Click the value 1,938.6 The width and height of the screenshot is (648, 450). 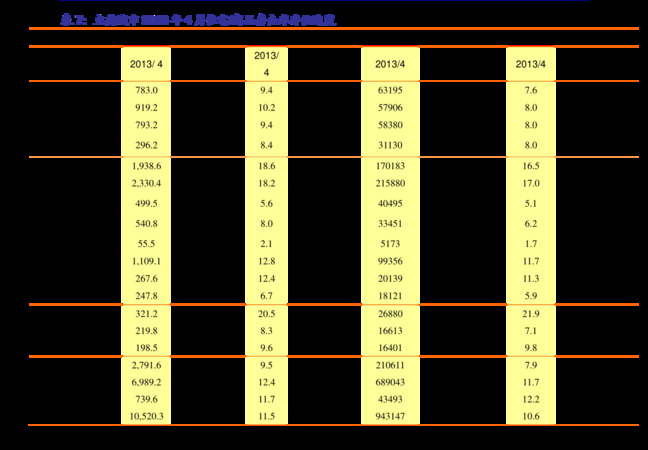[x=146, y=166]
